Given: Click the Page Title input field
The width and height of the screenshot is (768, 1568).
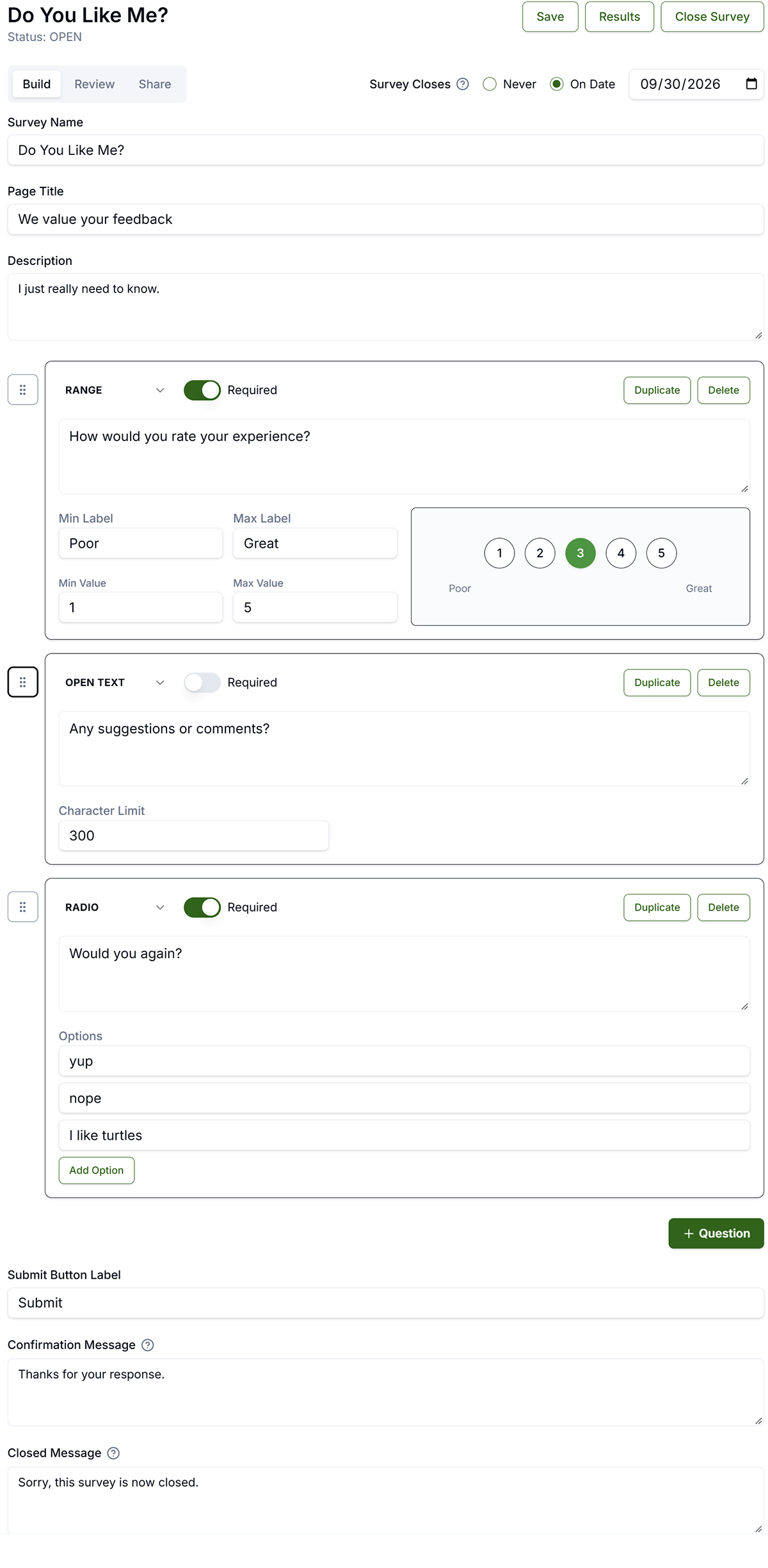Looking at the screenshot, I should pyautogui.click(x=386, y=219).
